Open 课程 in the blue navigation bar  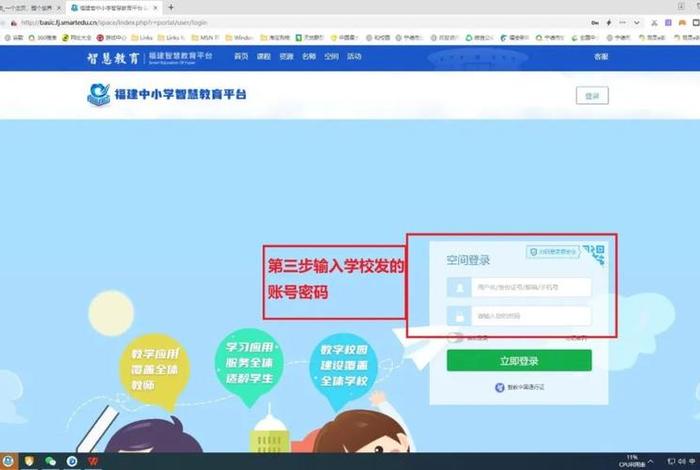tap(264, 57)
